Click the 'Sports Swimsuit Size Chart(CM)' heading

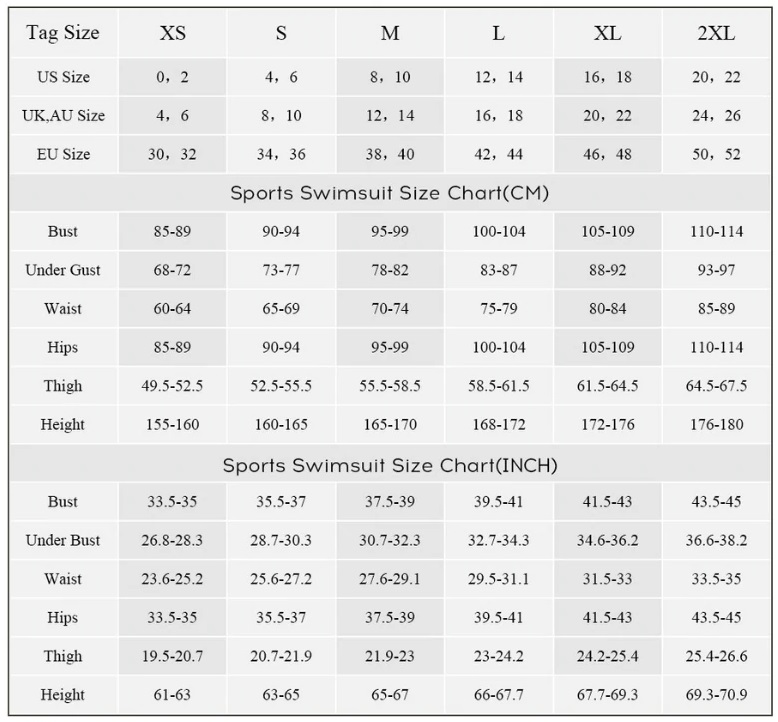[390, 193]
